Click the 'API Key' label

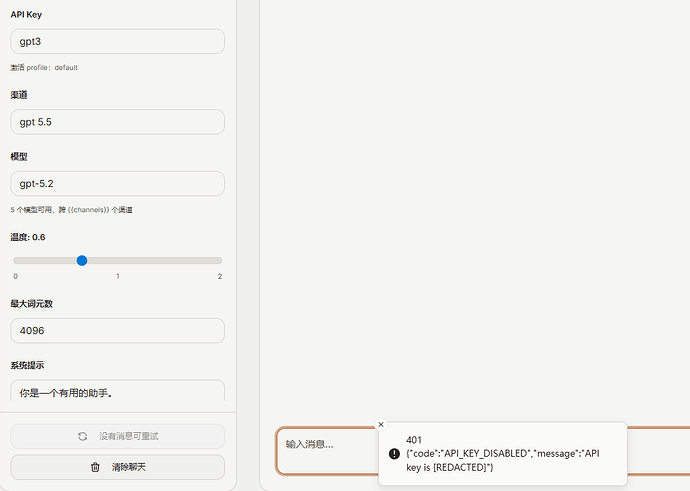click(26, 15)
